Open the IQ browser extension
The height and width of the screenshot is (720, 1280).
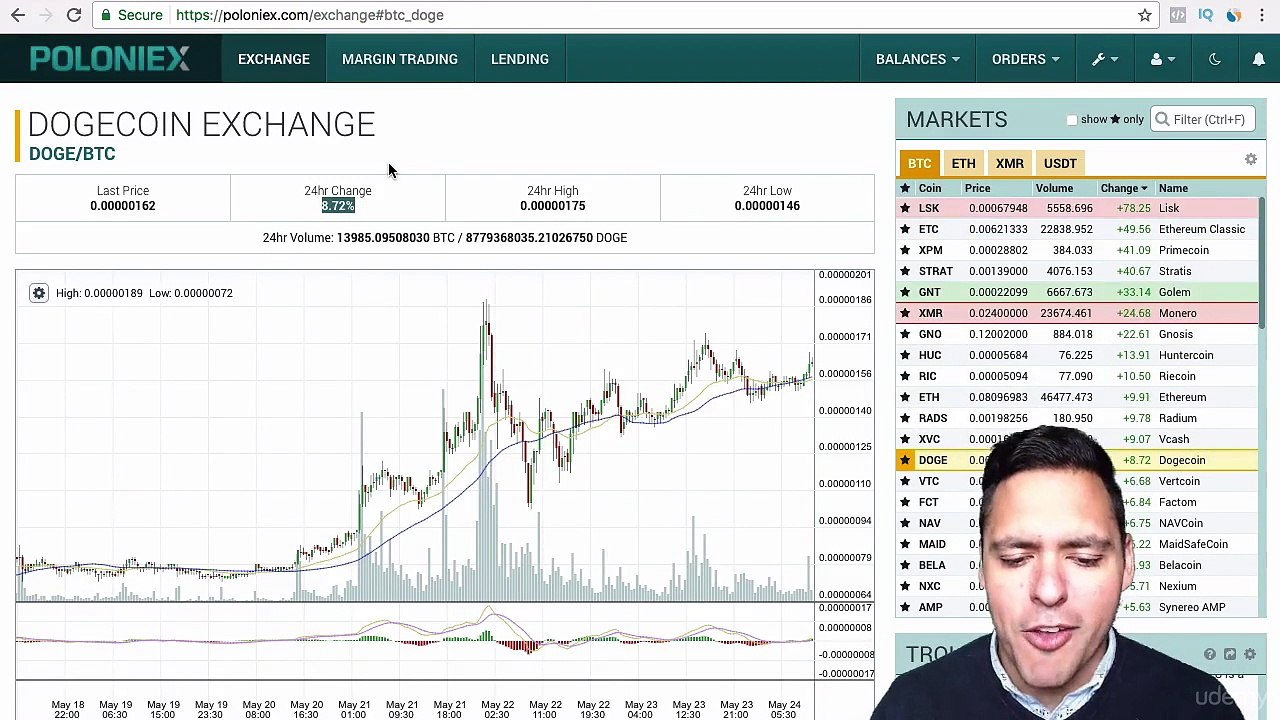1206,15
